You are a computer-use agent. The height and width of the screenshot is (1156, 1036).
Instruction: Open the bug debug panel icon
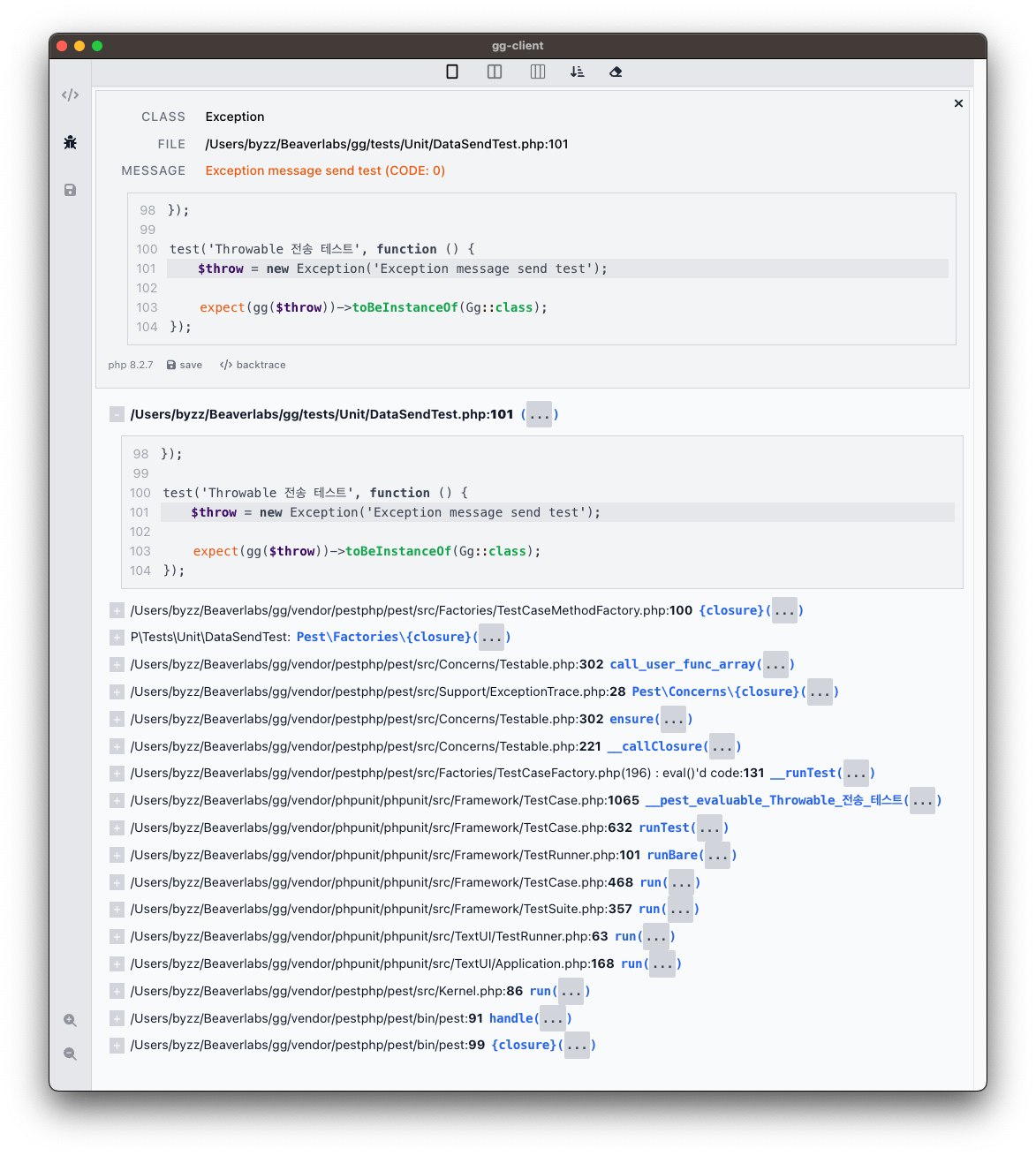[71, 142]
